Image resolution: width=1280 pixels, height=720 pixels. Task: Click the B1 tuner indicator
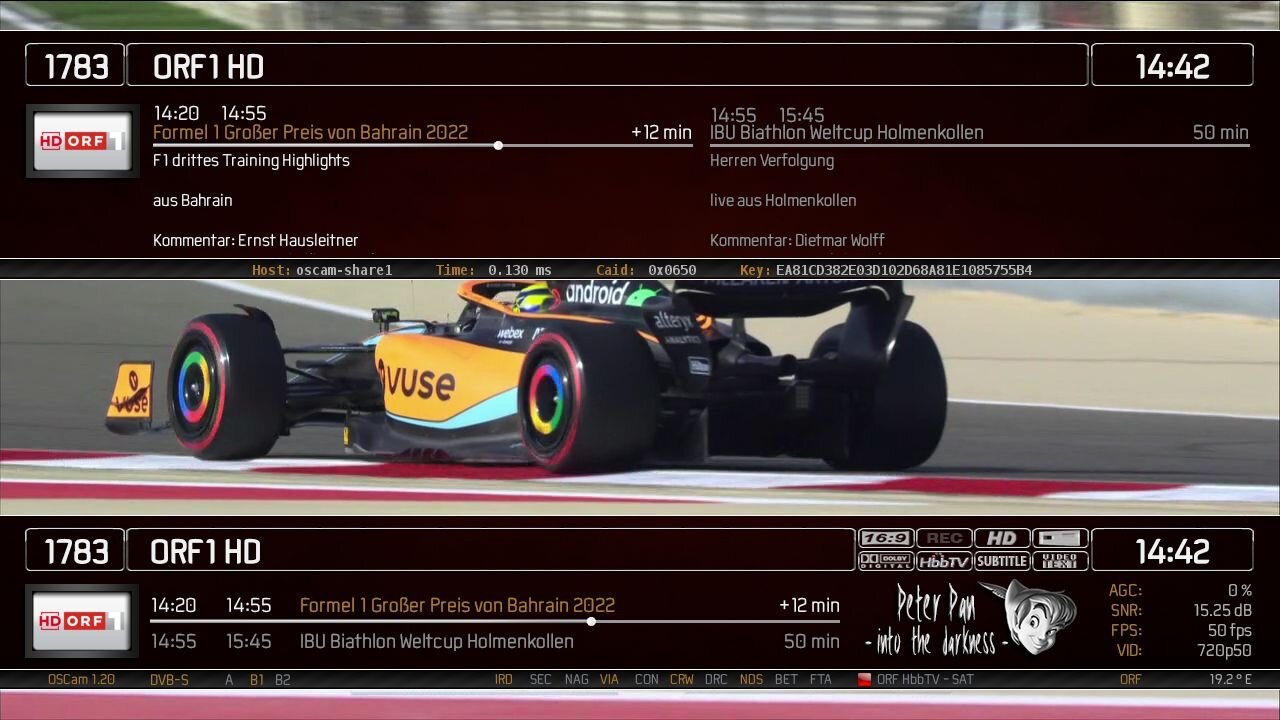point(257,680)
